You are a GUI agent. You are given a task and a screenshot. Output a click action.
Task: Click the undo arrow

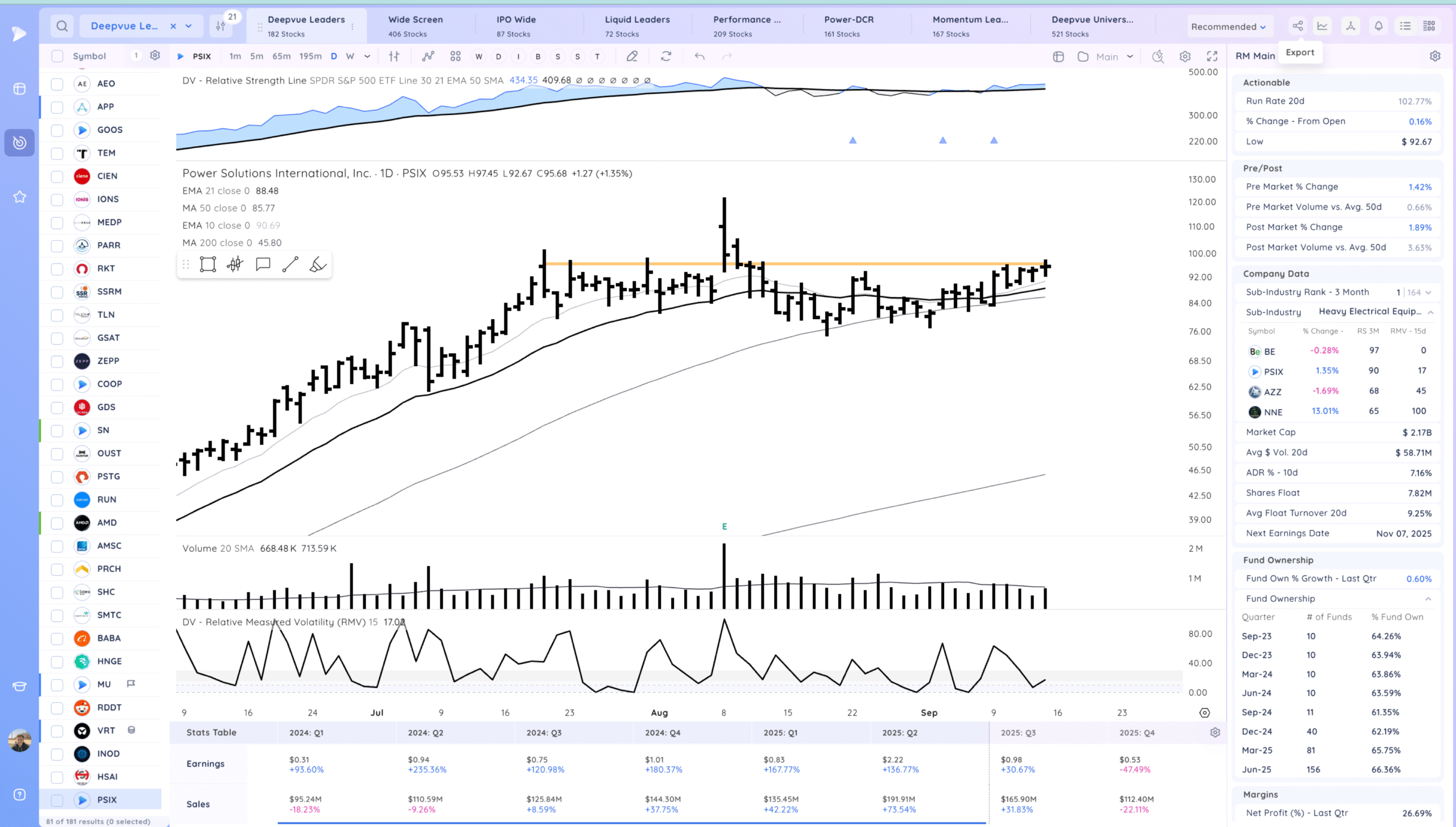(x=700, y=56)
